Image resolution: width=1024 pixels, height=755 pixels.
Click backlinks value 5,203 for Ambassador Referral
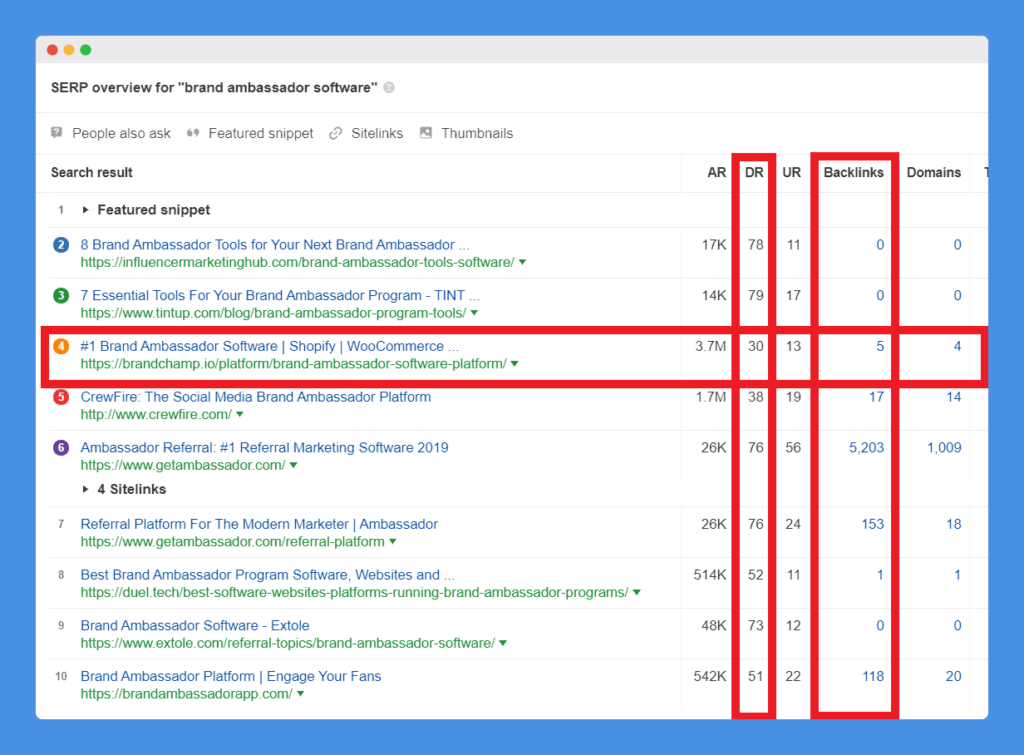[867, 447]
